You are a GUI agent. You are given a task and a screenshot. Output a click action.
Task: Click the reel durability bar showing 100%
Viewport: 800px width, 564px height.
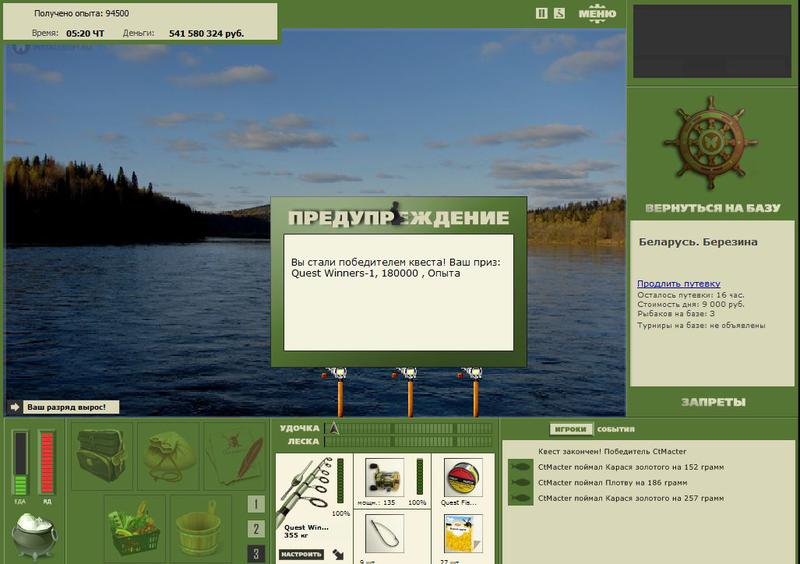coord(419,476)
